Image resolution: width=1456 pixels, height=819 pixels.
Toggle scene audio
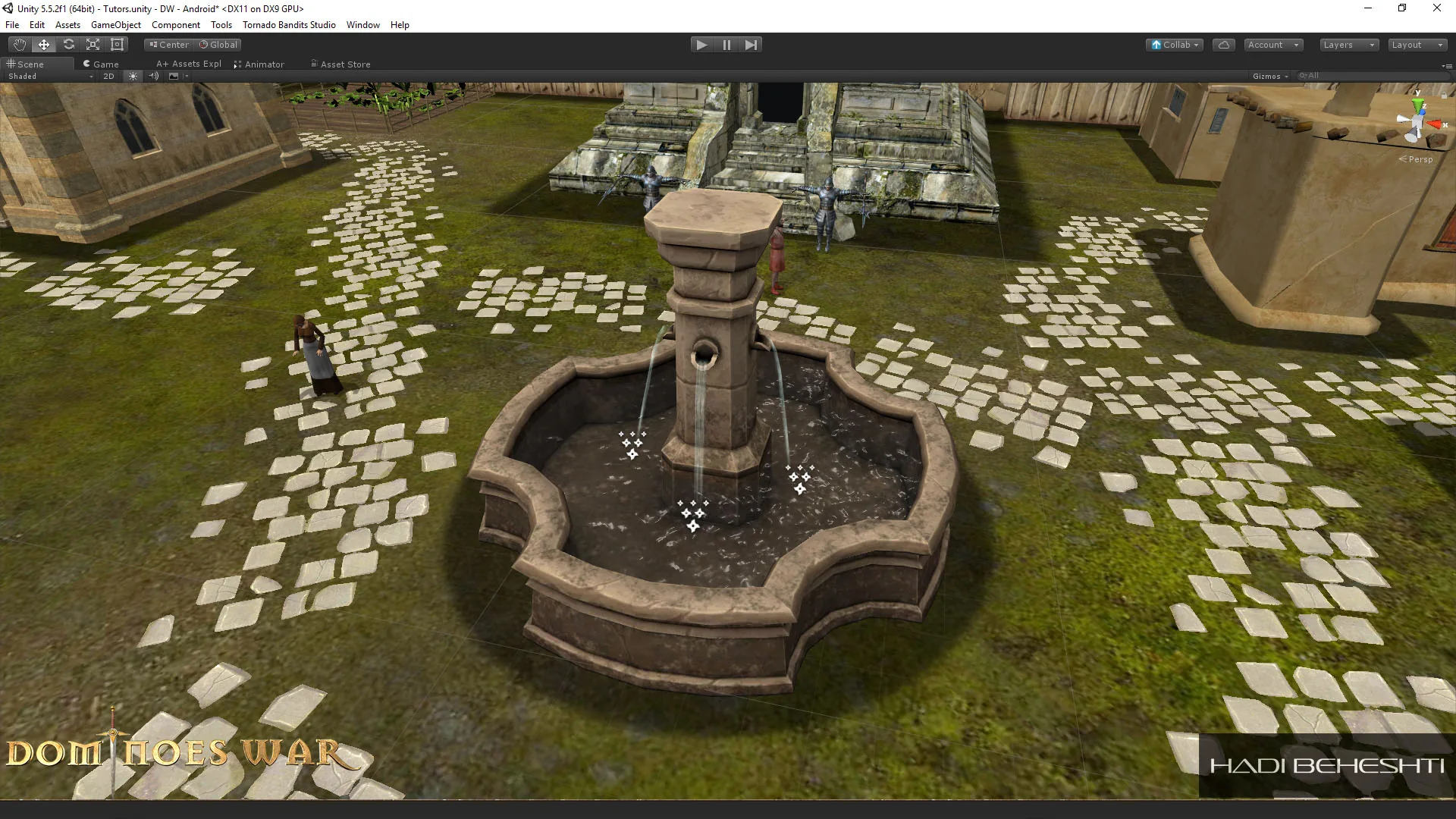click(154, 76)
